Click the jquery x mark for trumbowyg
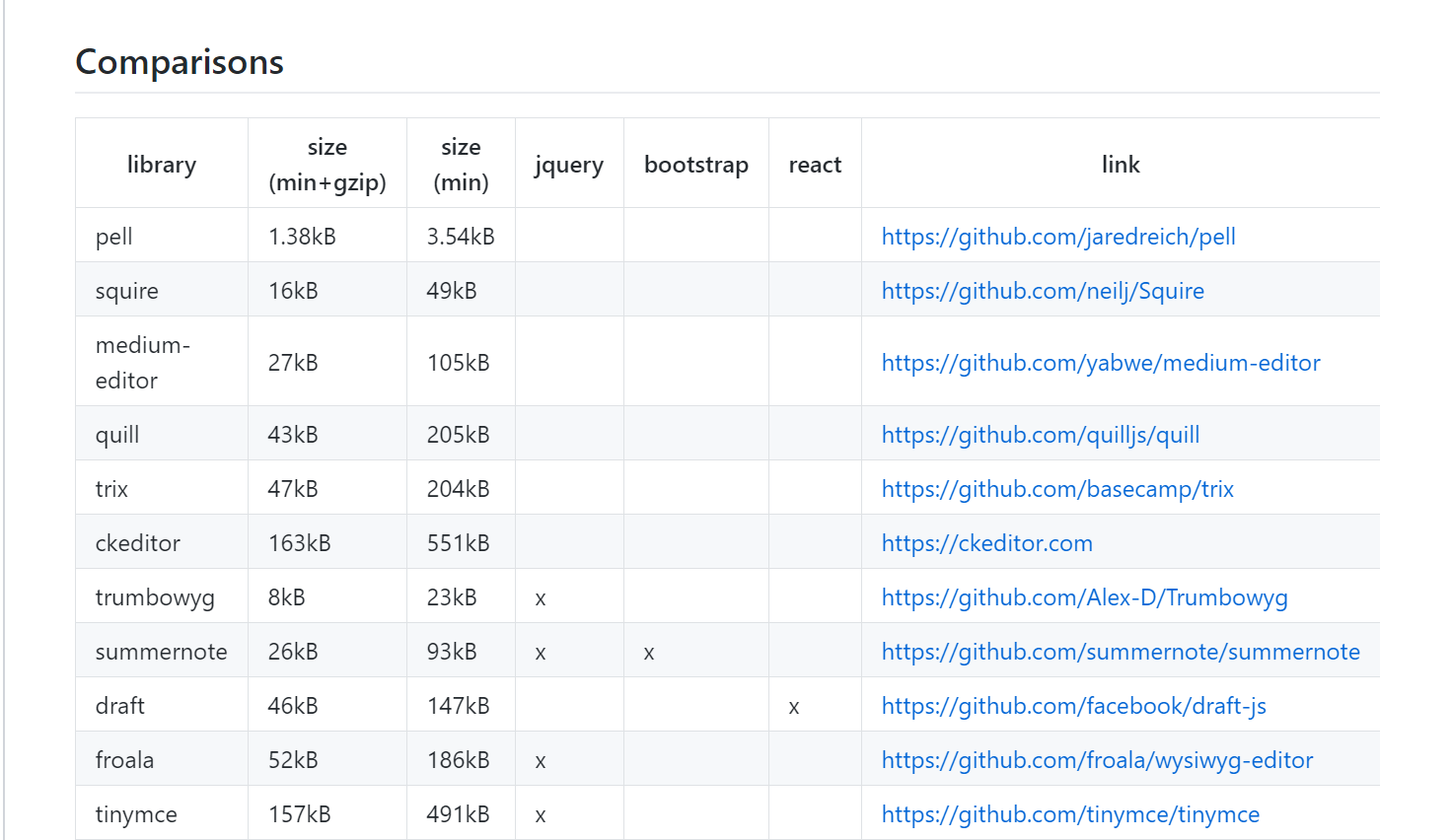1451x840 pixels. point(541,599)
